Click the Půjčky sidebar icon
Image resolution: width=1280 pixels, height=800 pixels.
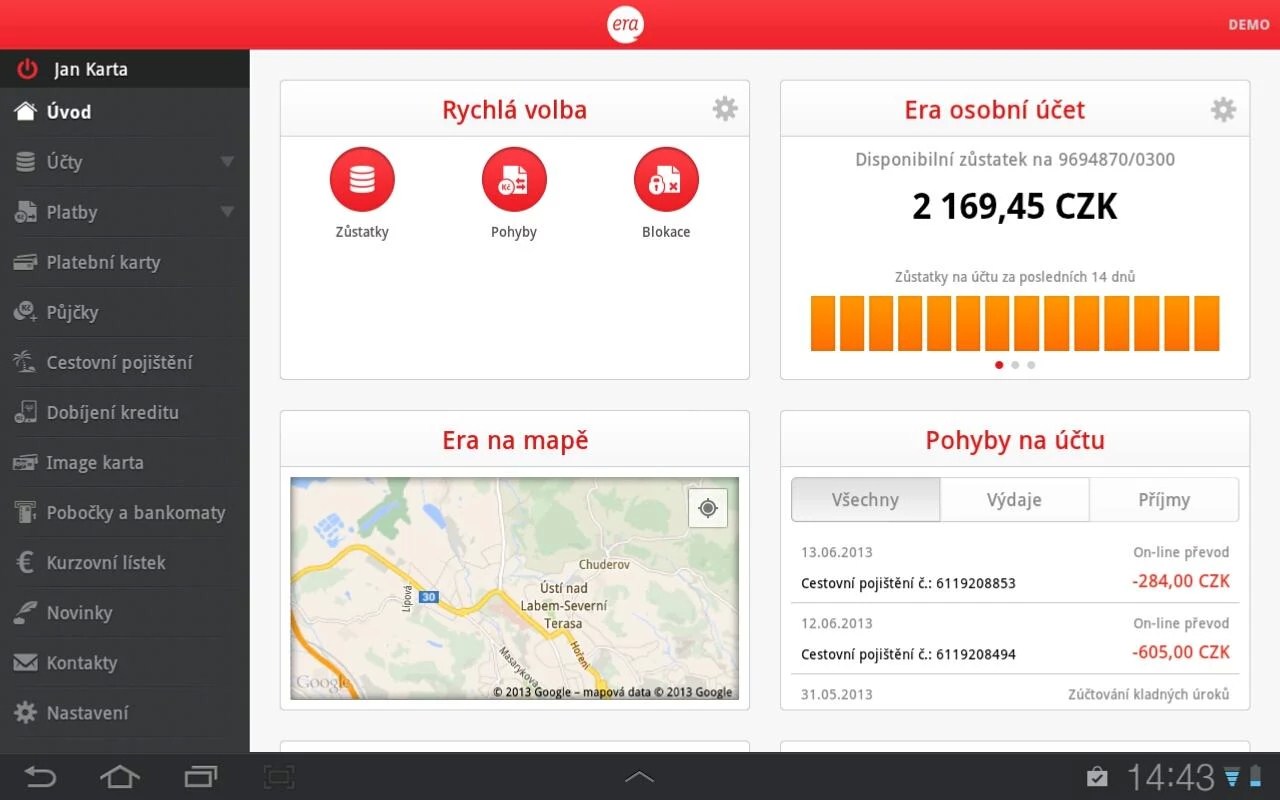click(26, 312)
